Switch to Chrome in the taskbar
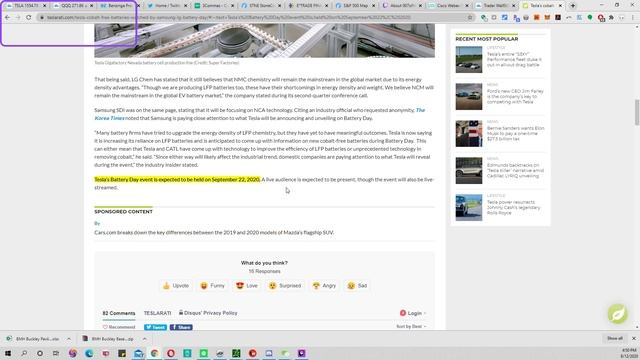The height and width of the screenshot is (360, 640). (154, 353)
